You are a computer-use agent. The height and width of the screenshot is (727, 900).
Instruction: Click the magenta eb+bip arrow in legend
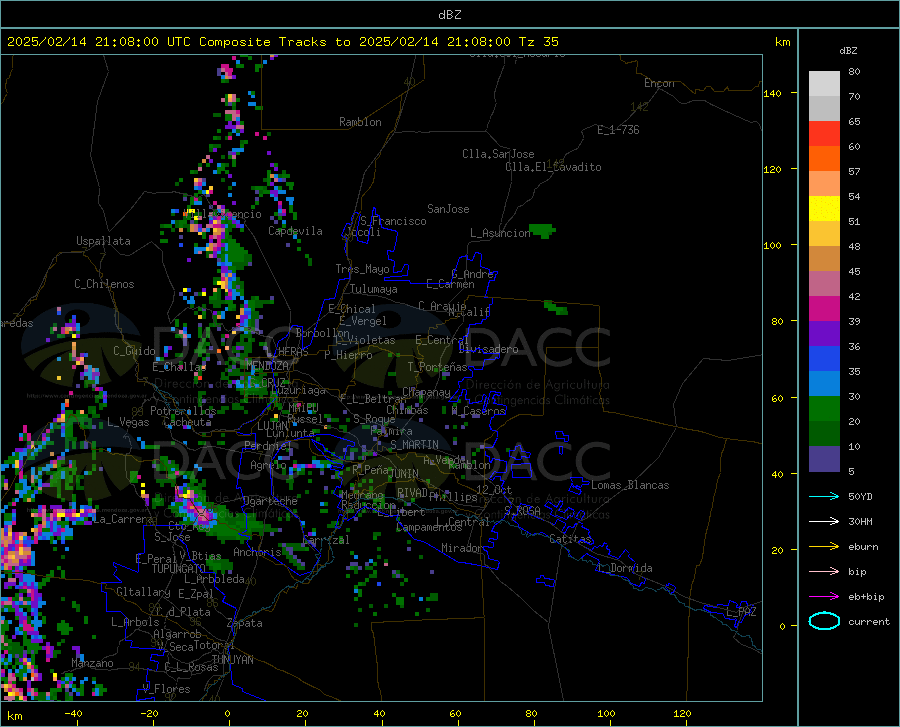[824, 597]
